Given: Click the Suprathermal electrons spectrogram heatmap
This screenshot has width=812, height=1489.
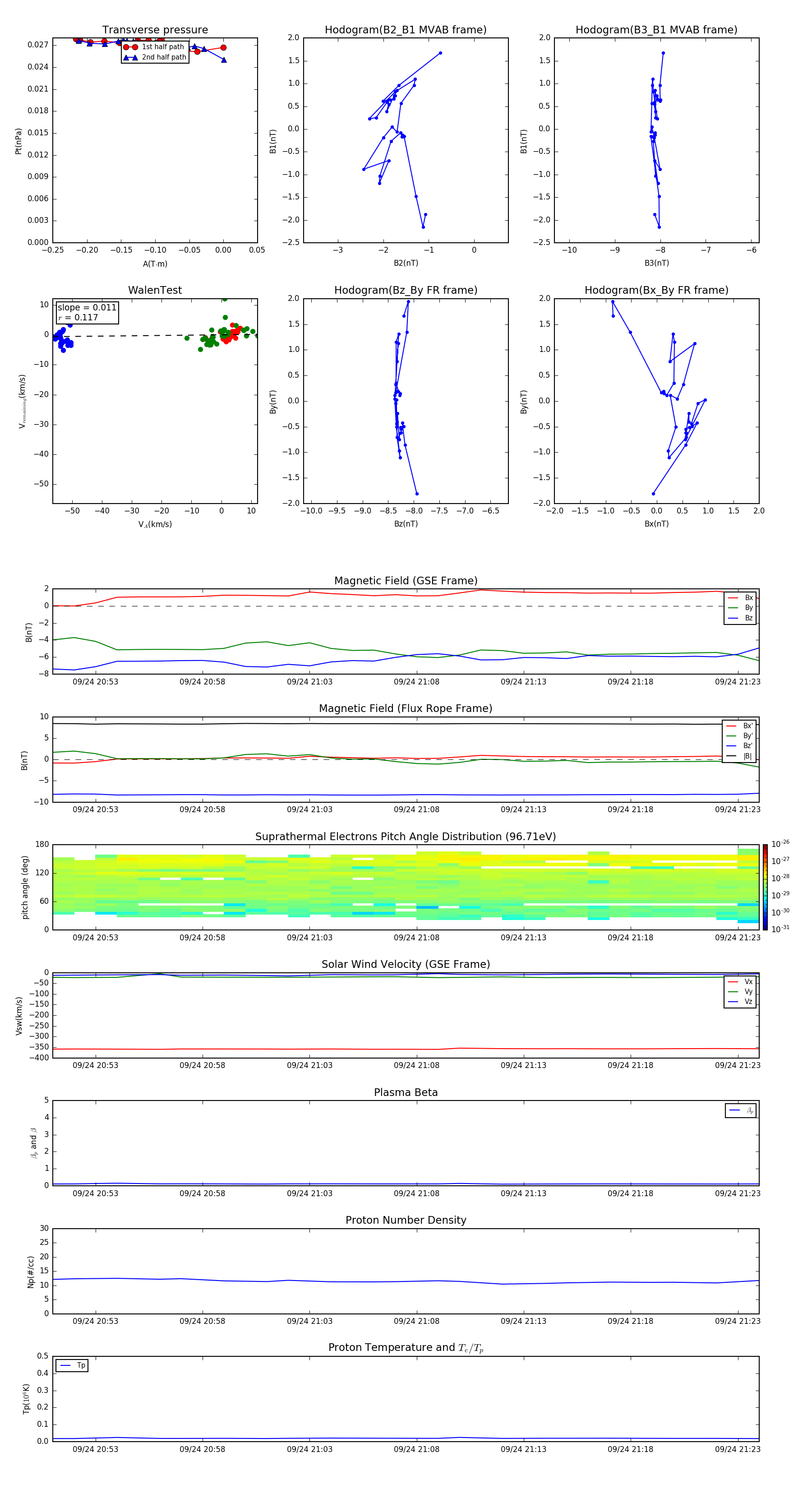Looking at the screenshot, I should point(406,887).
